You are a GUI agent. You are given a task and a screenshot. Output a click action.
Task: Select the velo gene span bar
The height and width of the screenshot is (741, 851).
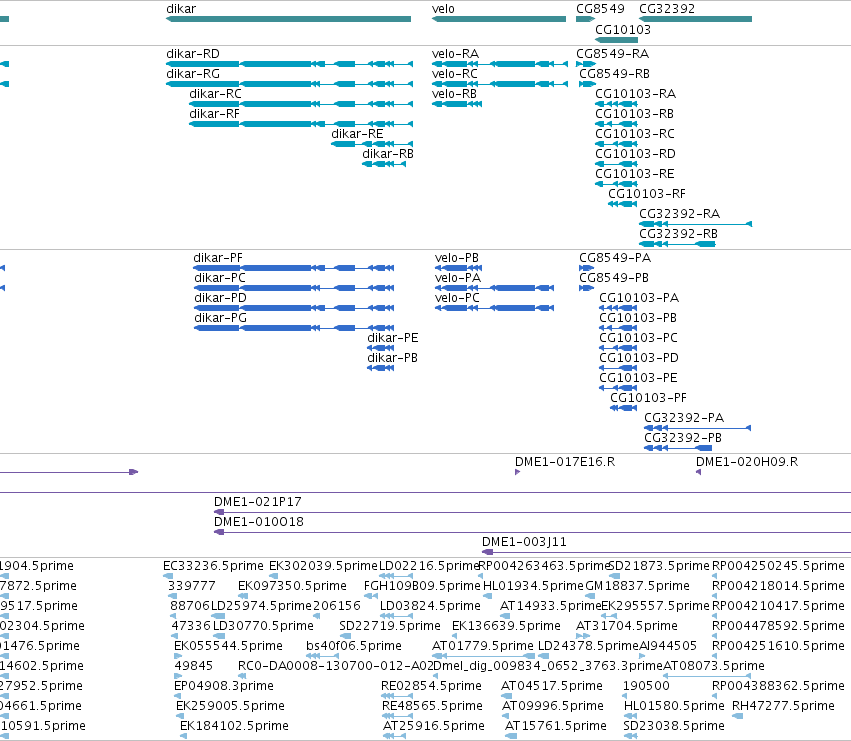pyautogui.click(x=499, y=19)
